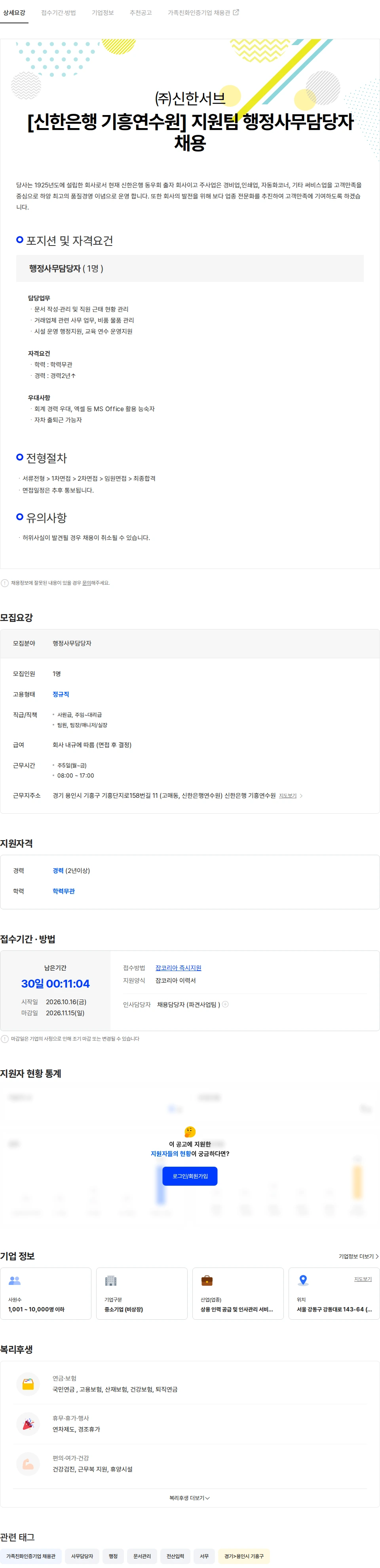Image resolution: width=380 pixels, height=1568 pixels.
Task: Open the 기업정보 tab
Action: pos(103,13)
